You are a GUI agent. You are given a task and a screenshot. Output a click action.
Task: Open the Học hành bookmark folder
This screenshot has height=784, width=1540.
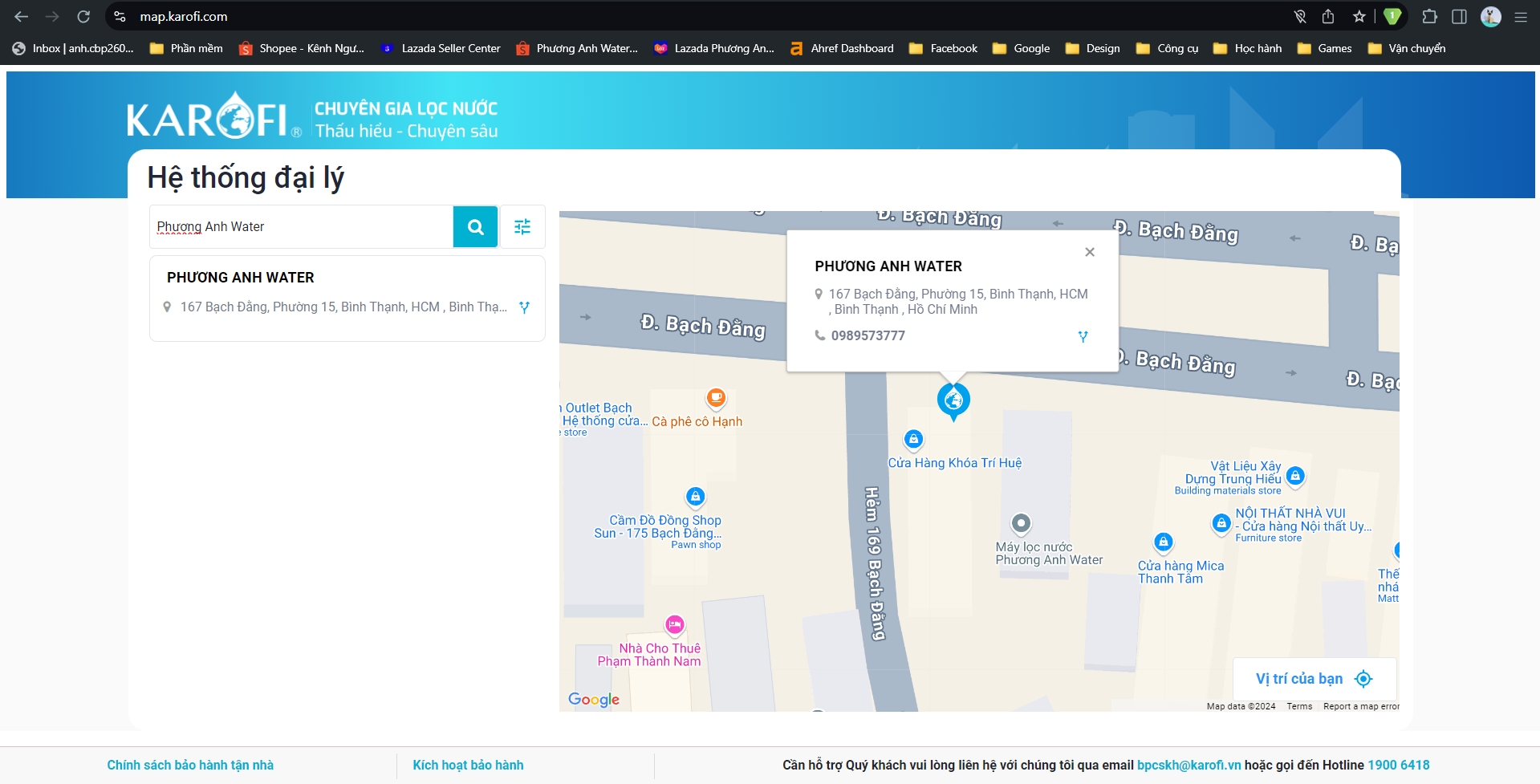click(1248, 48)
